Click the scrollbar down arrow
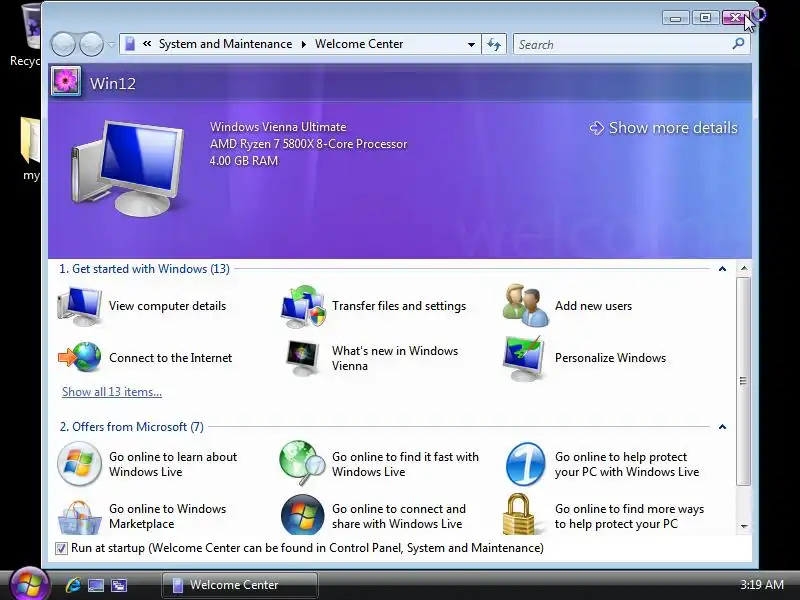 744,526
